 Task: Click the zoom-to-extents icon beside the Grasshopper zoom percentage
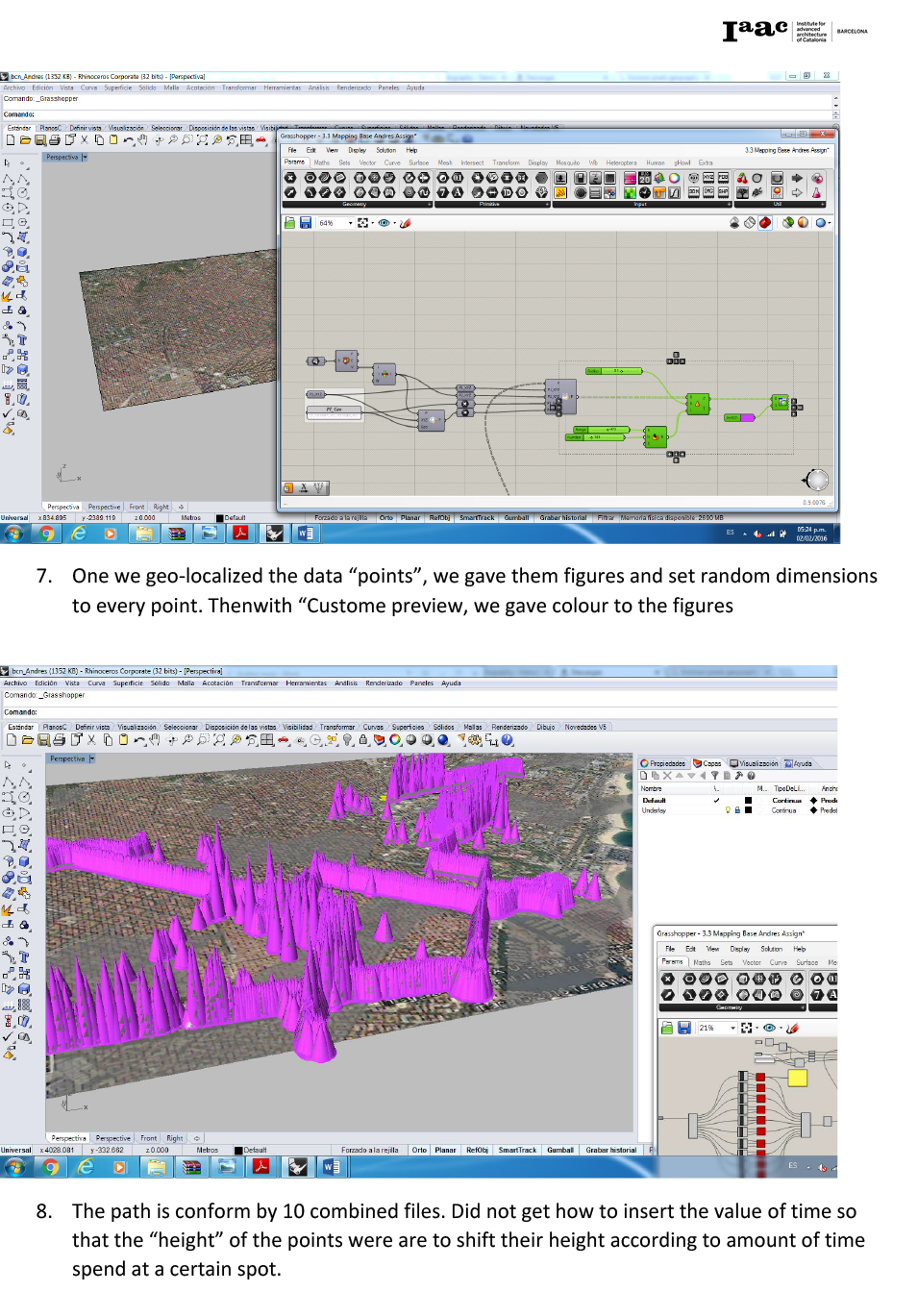pos(363,223)
